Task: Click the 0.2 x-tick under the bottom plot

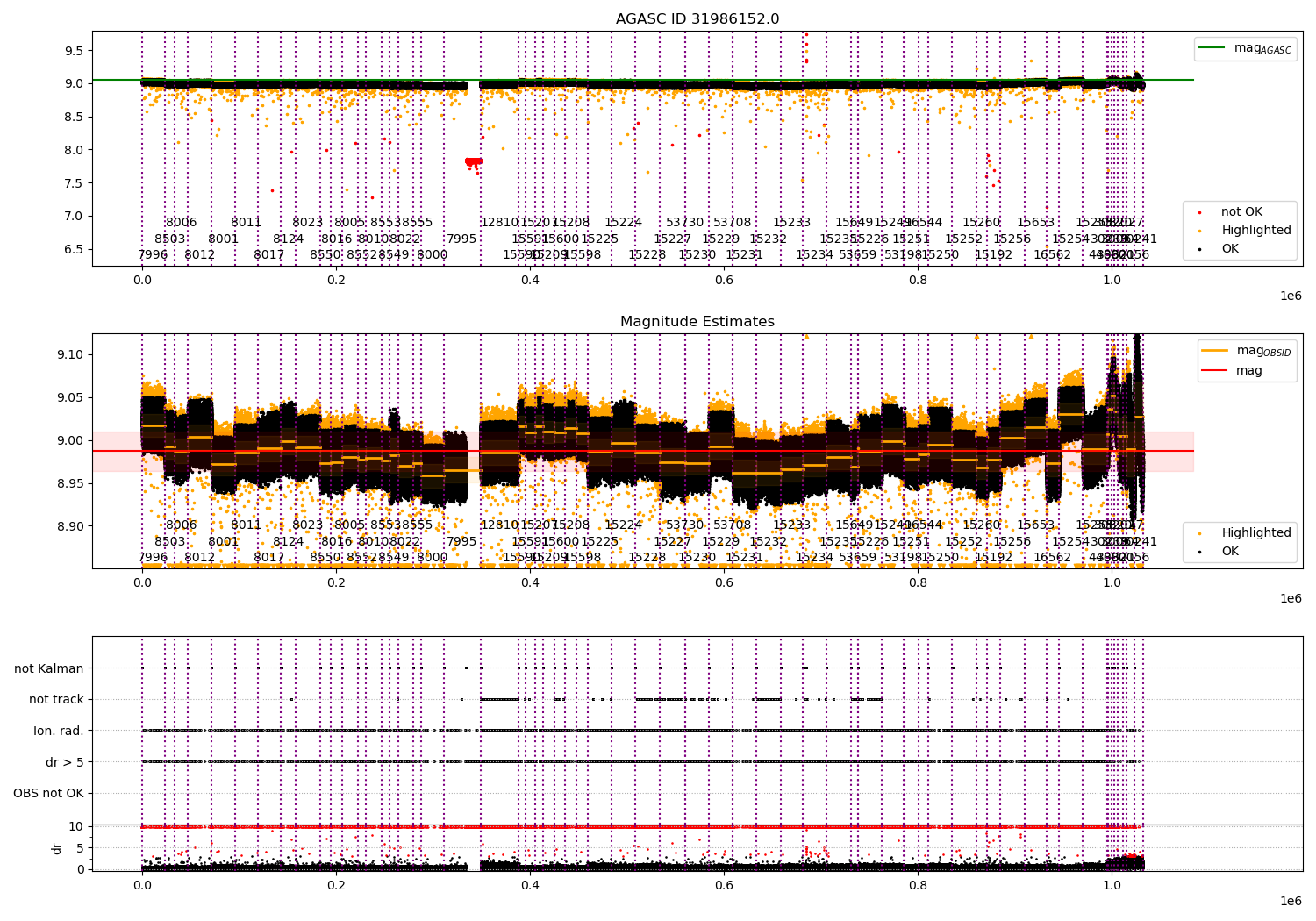Action: [336, 886]
